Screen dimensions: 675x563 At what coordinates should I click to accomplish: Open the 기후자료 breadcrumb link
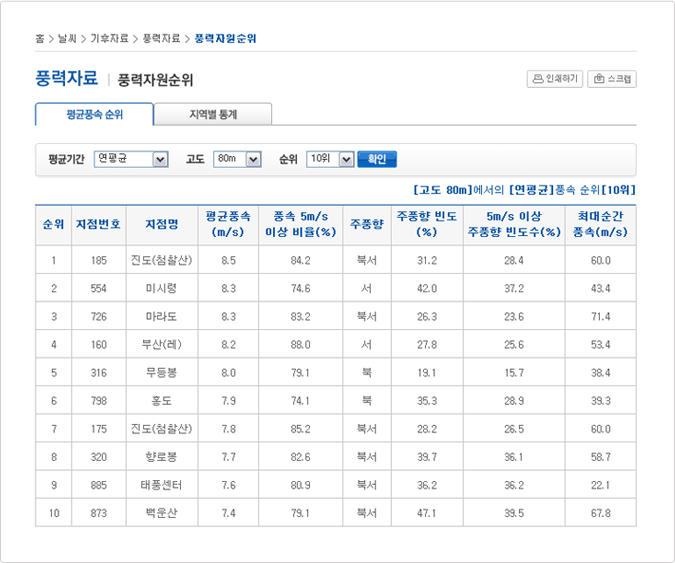click(108, 38)
